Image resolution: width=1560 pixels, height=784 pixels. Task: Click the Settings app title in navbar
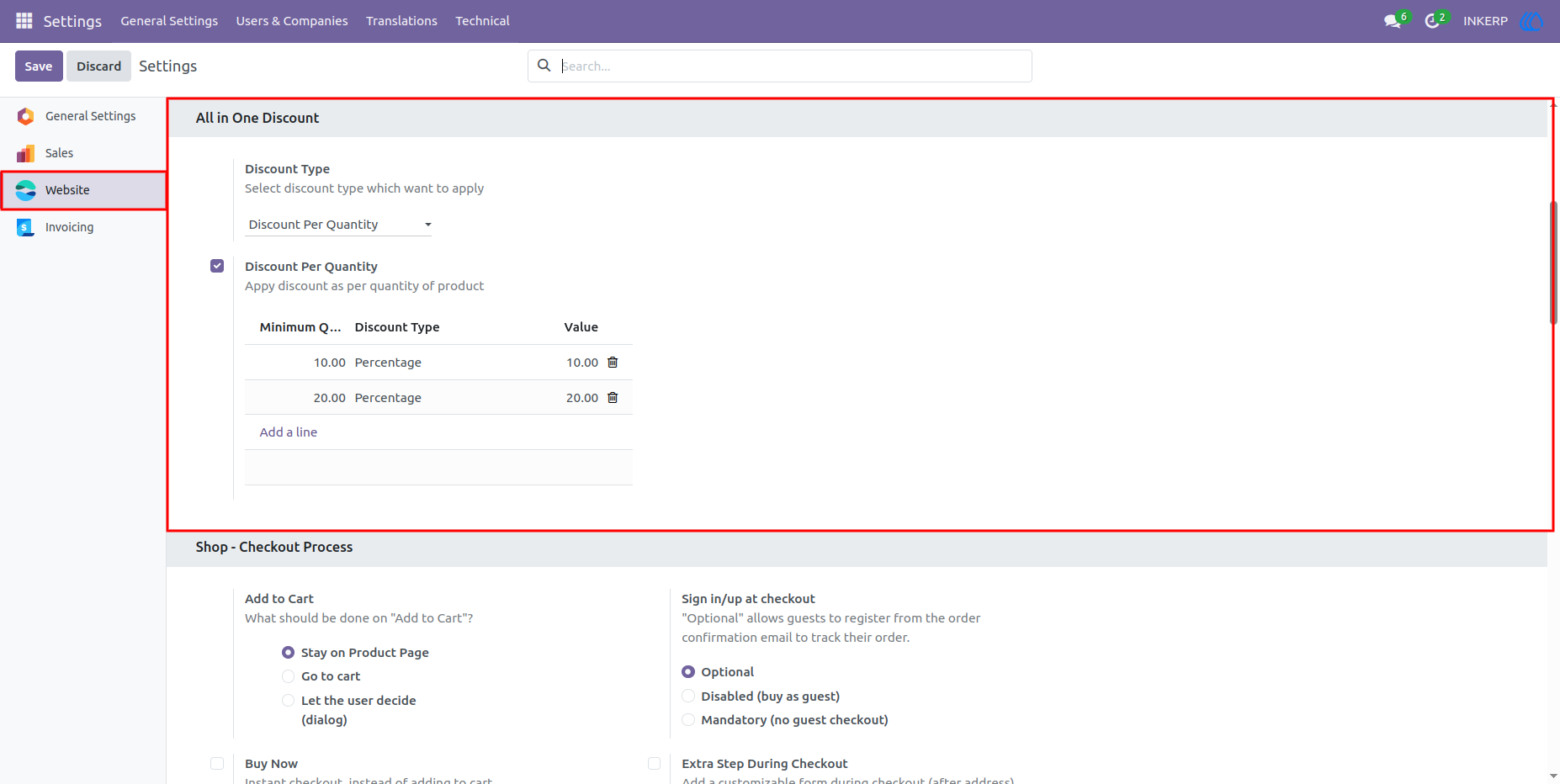[x=72, y=21]
